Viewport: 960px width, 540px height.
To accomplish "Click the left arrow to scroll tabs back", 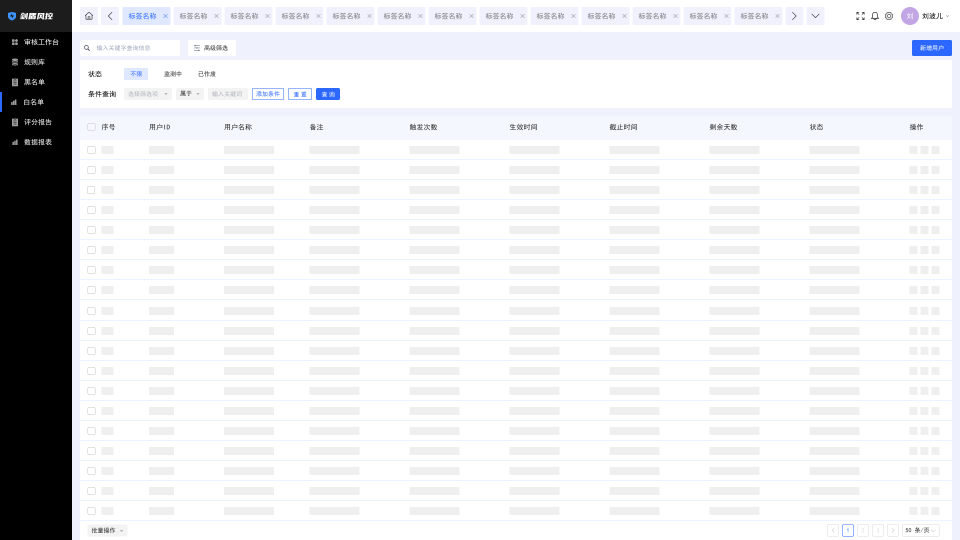I will tap(110, 16).
